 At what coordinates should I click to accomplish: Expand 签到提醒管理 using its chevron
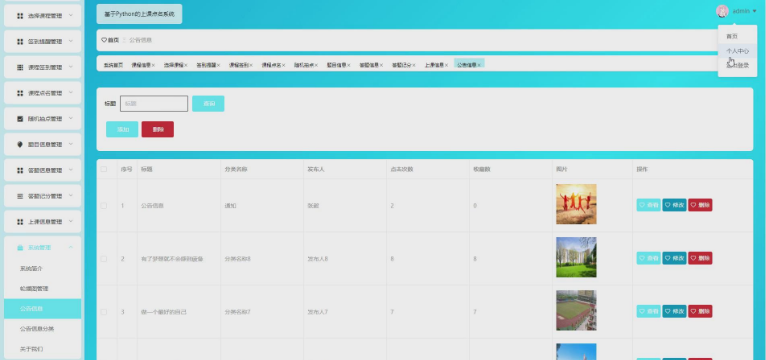(x=71, y=42)
